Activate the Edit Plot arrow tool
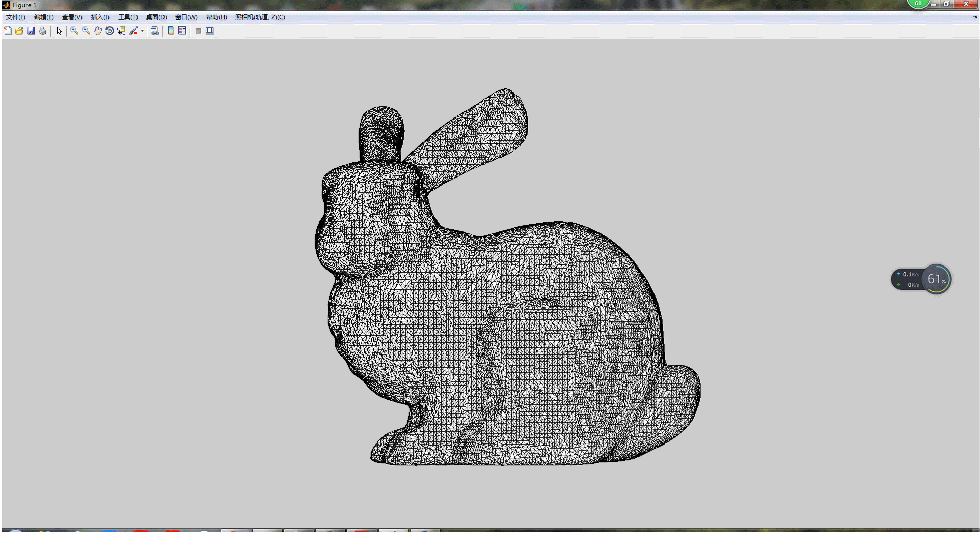This screenshot has height=534, width=980. click(59, 31)
